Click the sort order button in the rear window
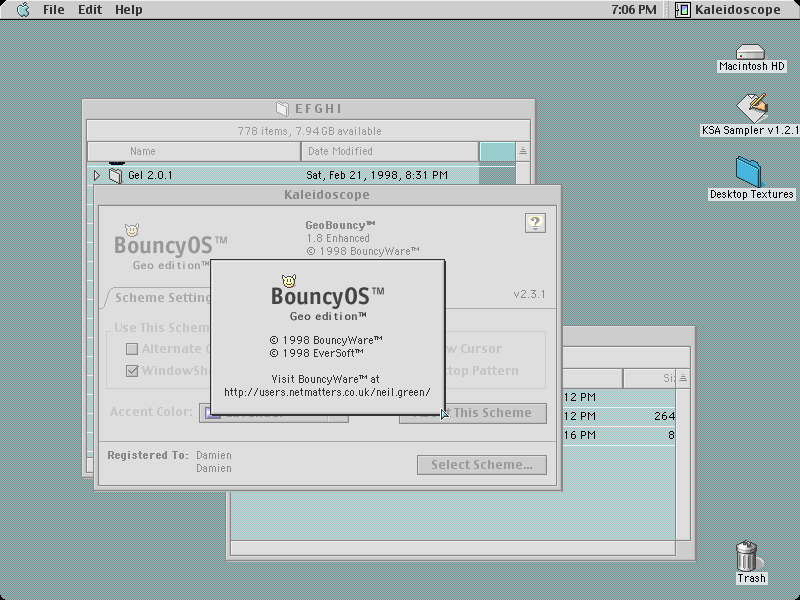The height and width of the screenshot is (600, 800). [x=683, y=378]
